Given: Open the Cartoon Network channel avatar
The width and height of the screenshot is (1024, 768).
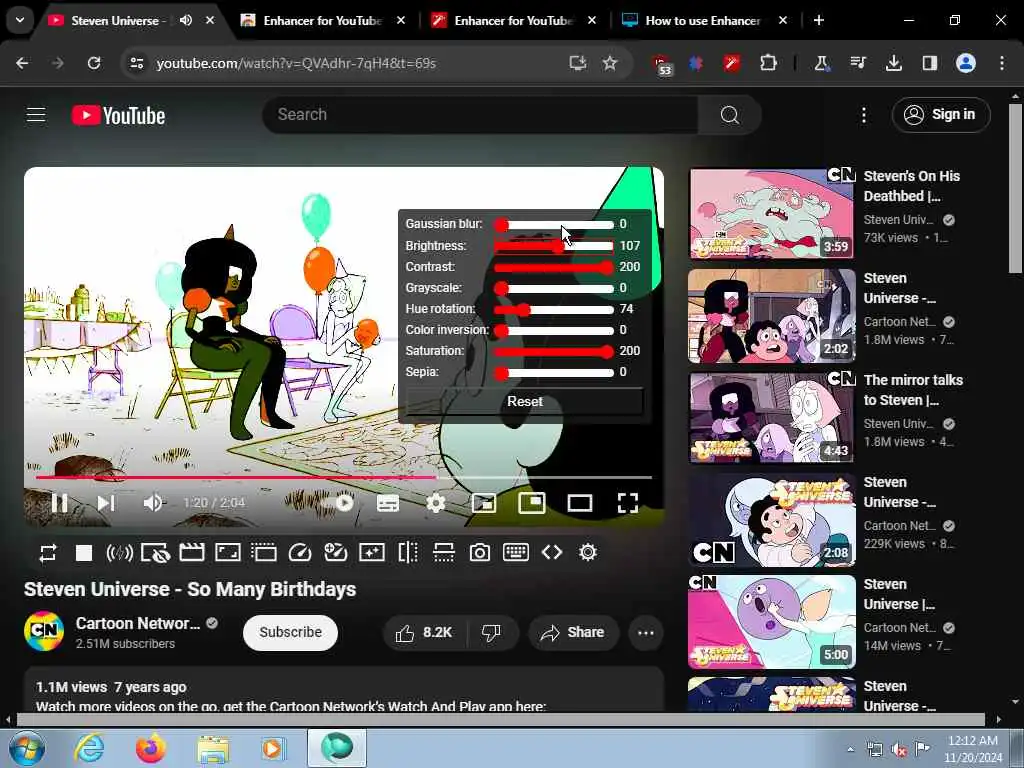Looking at the screenshot, I should (x=44, y=631).
